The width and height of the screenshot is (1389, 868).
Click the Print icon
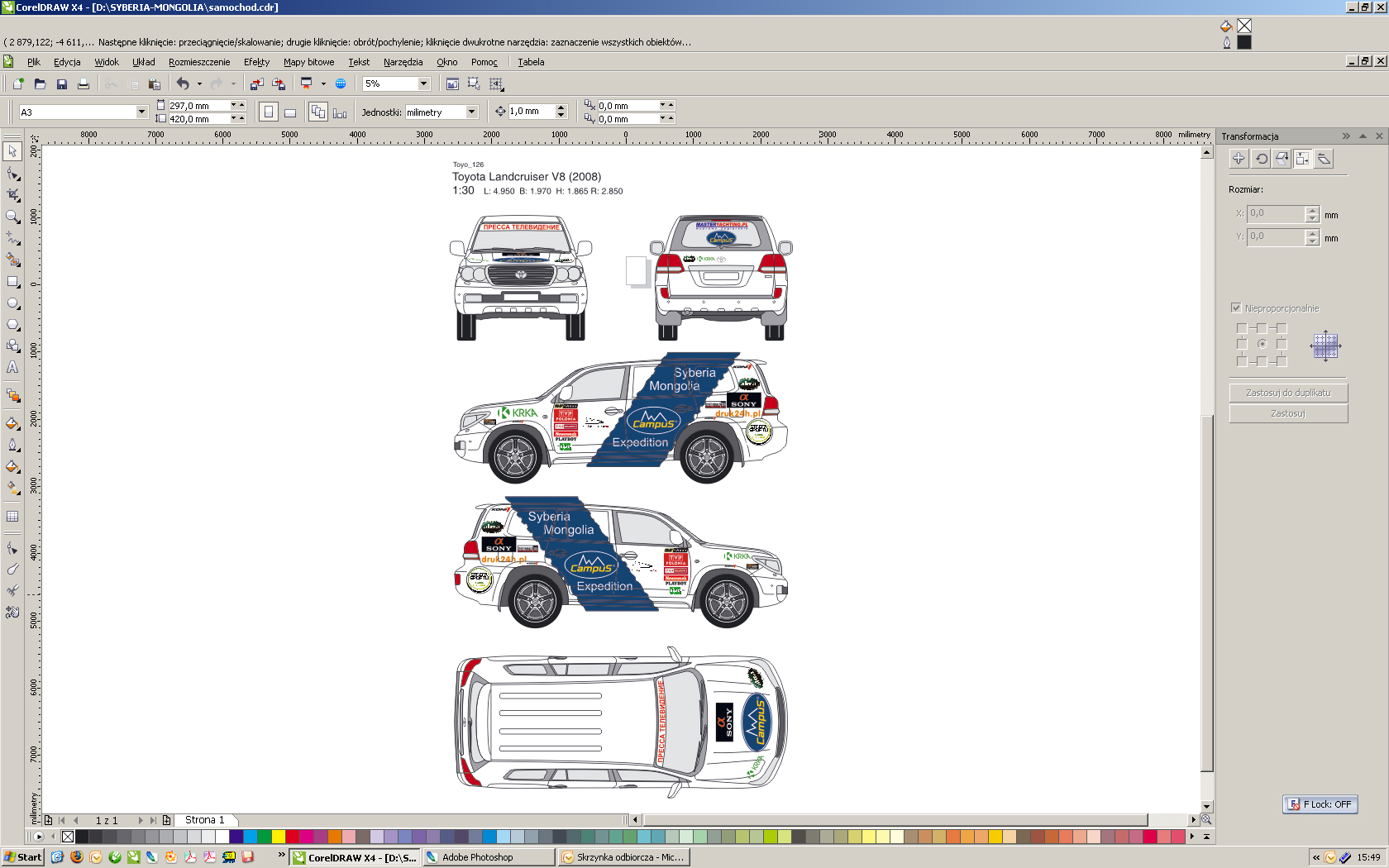tap(83, 83)
